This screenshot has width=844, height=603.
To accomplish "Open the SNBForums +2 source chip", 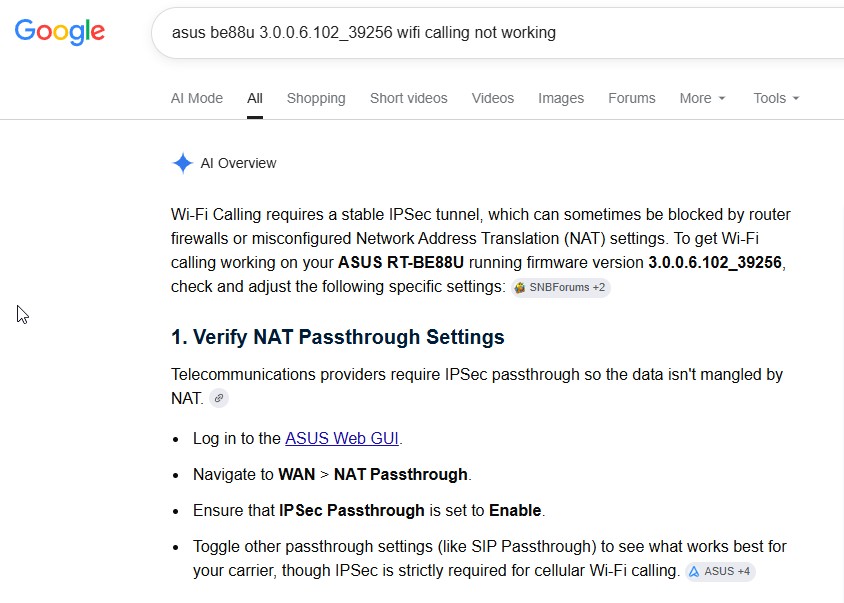I will coord(560,288).
